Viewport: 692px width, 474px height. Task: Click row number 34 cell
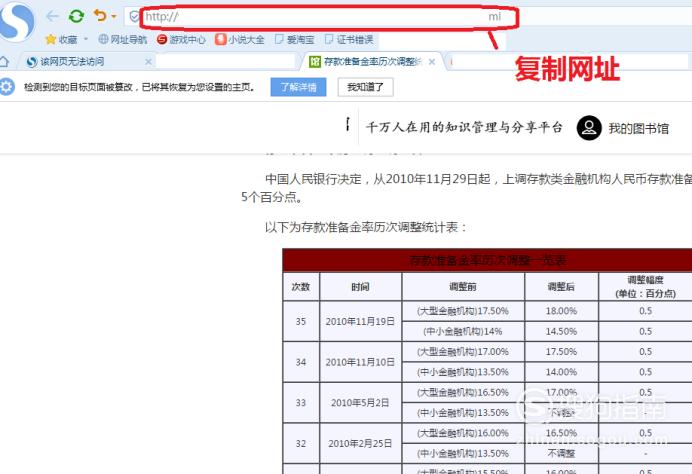(301, 362)
